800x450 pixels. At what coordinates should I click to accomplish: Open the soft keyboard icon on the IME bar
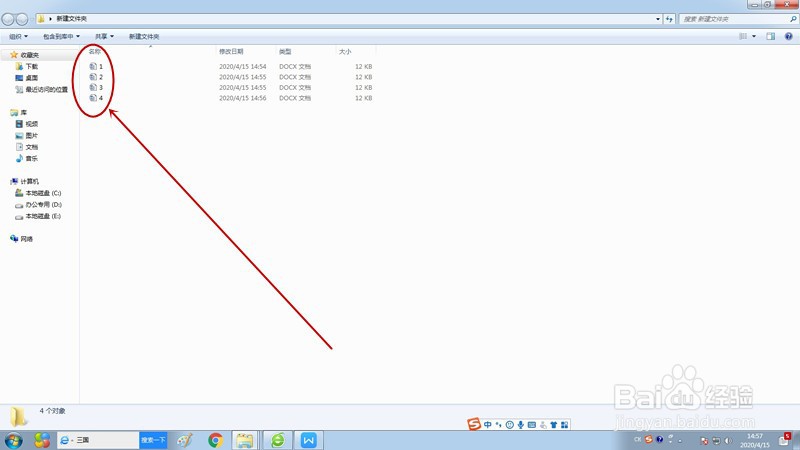(x=532, y=424)
